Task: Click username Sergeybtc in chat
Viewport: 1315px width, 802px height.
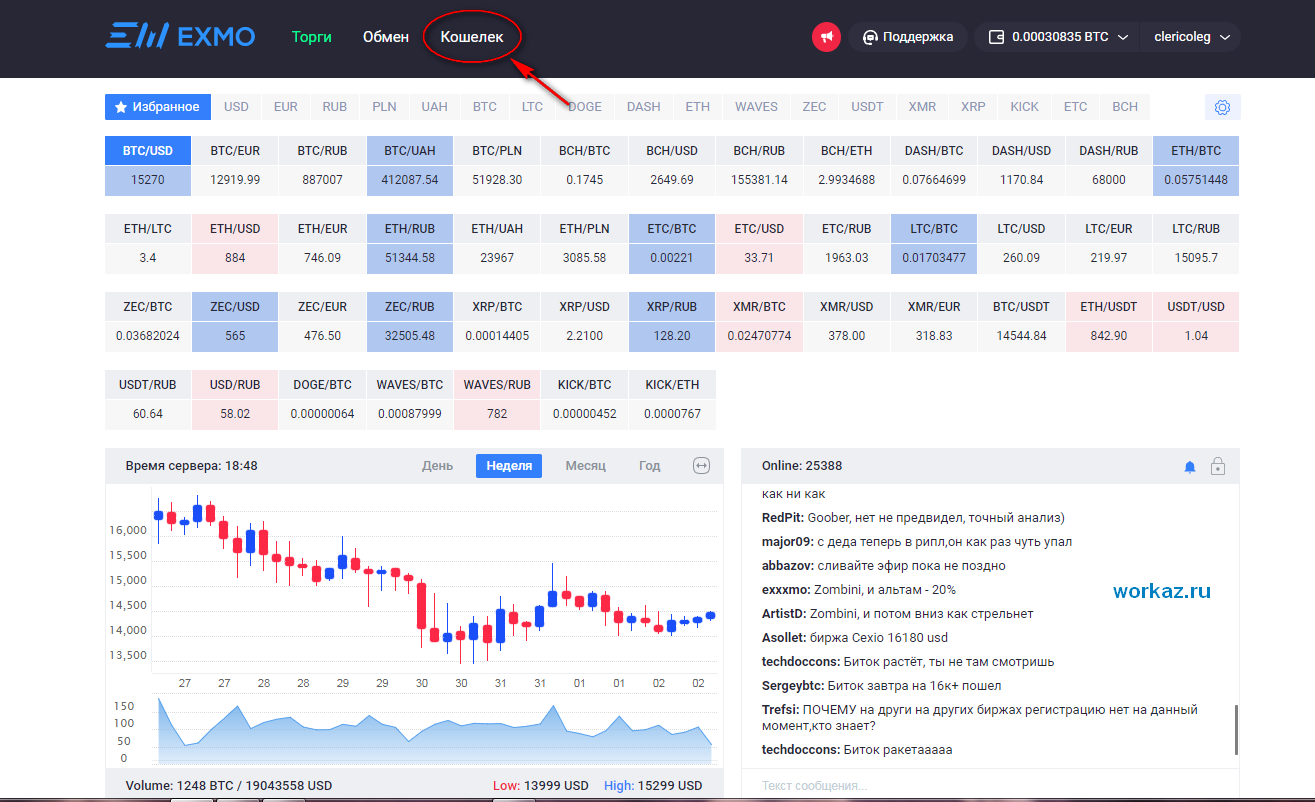Action: (795, 686)
